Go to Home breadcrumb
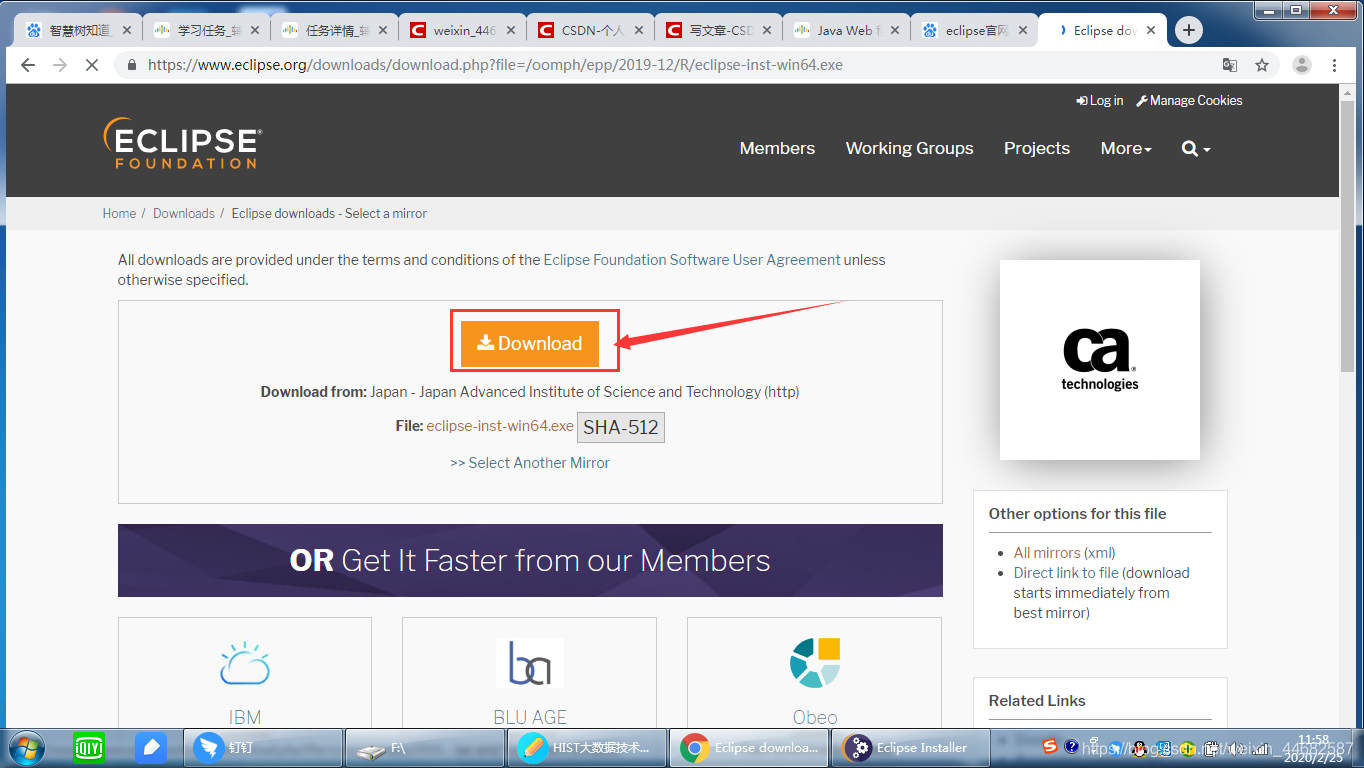1364x768 pixels. click(119, 214)
